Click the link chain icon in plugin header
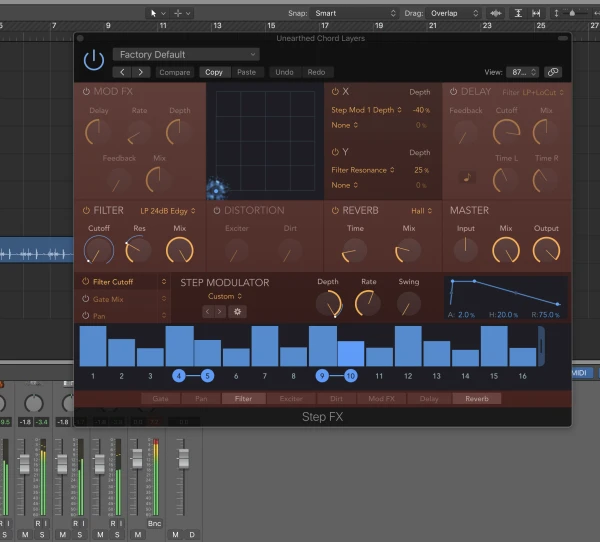 [553, 72]
